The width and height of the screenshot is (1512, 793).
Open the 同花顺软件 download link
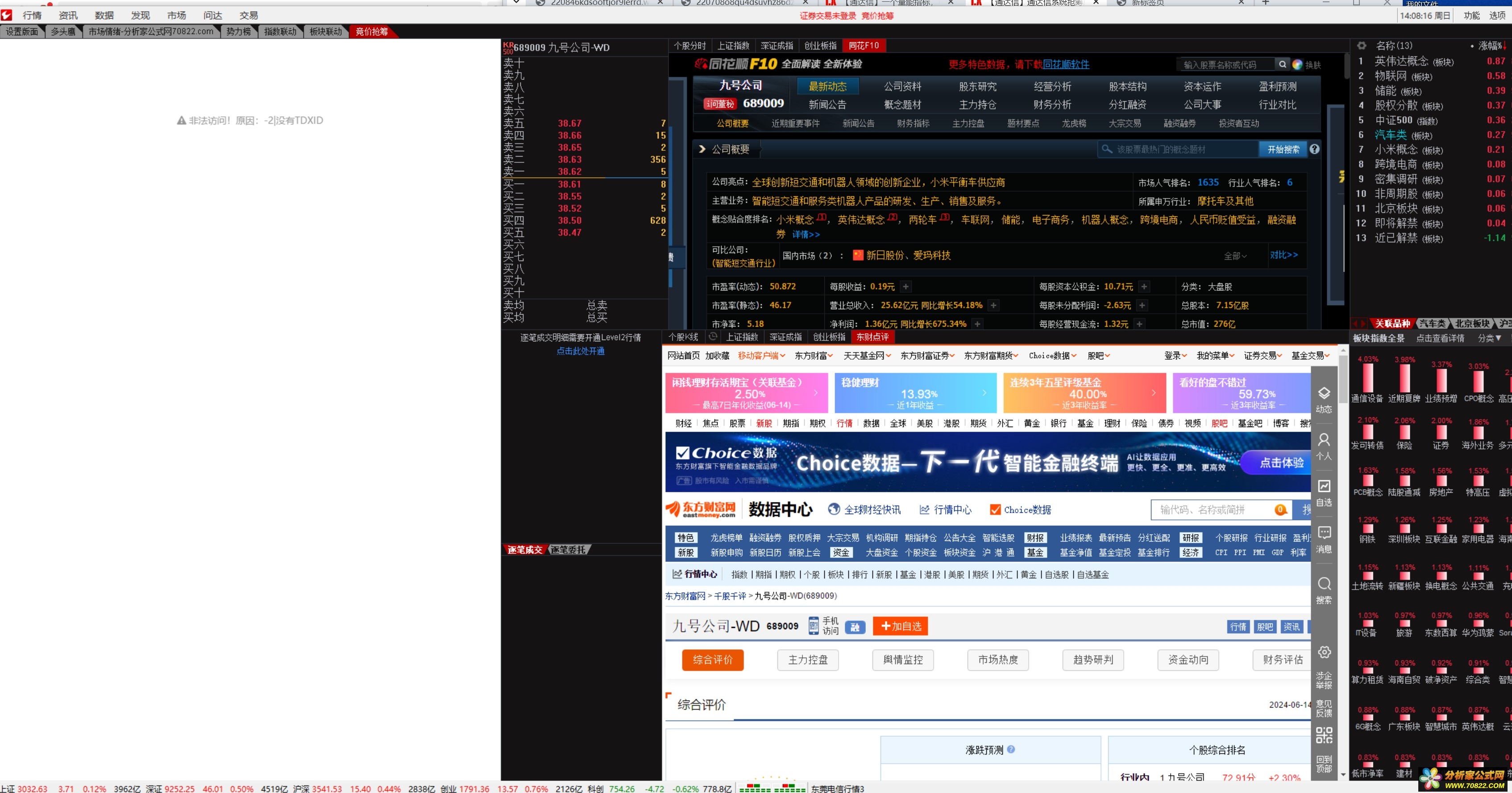click(x=1066, y=65)
